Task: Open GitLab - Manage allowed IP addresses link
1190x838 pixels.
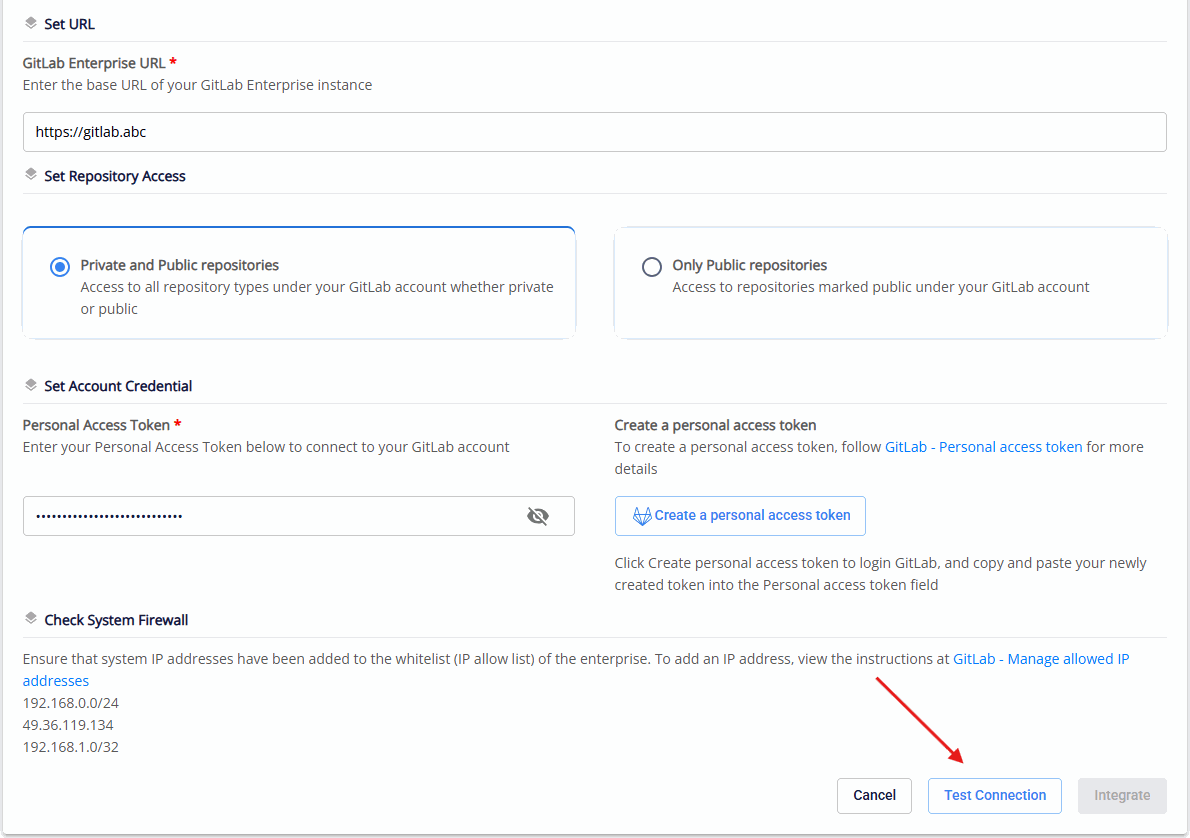Action: point(1041,659)
